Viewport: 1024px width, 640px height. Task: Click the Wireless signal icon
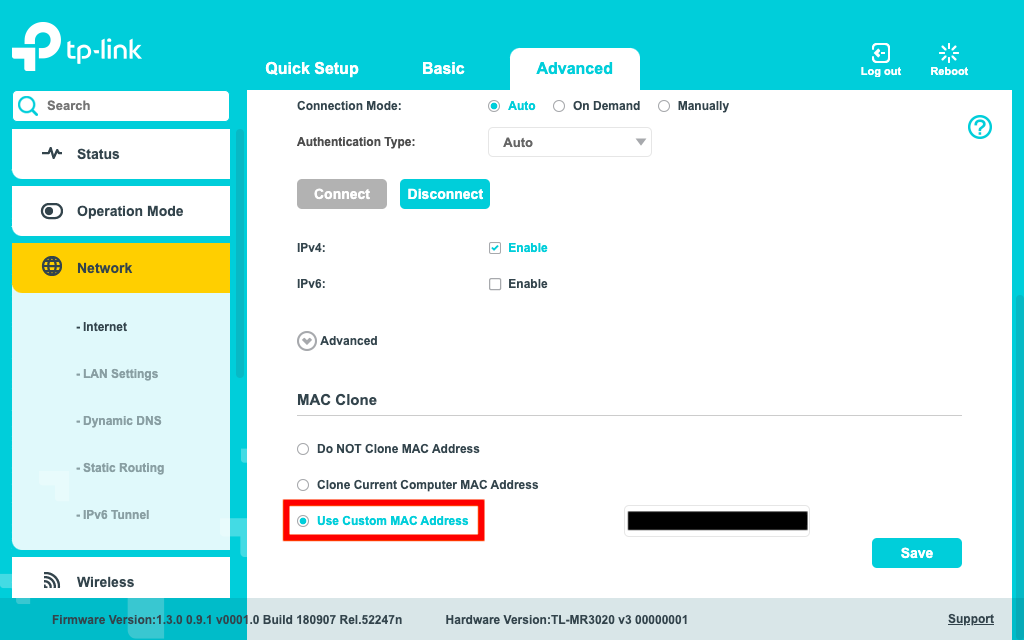pos(52,581)
